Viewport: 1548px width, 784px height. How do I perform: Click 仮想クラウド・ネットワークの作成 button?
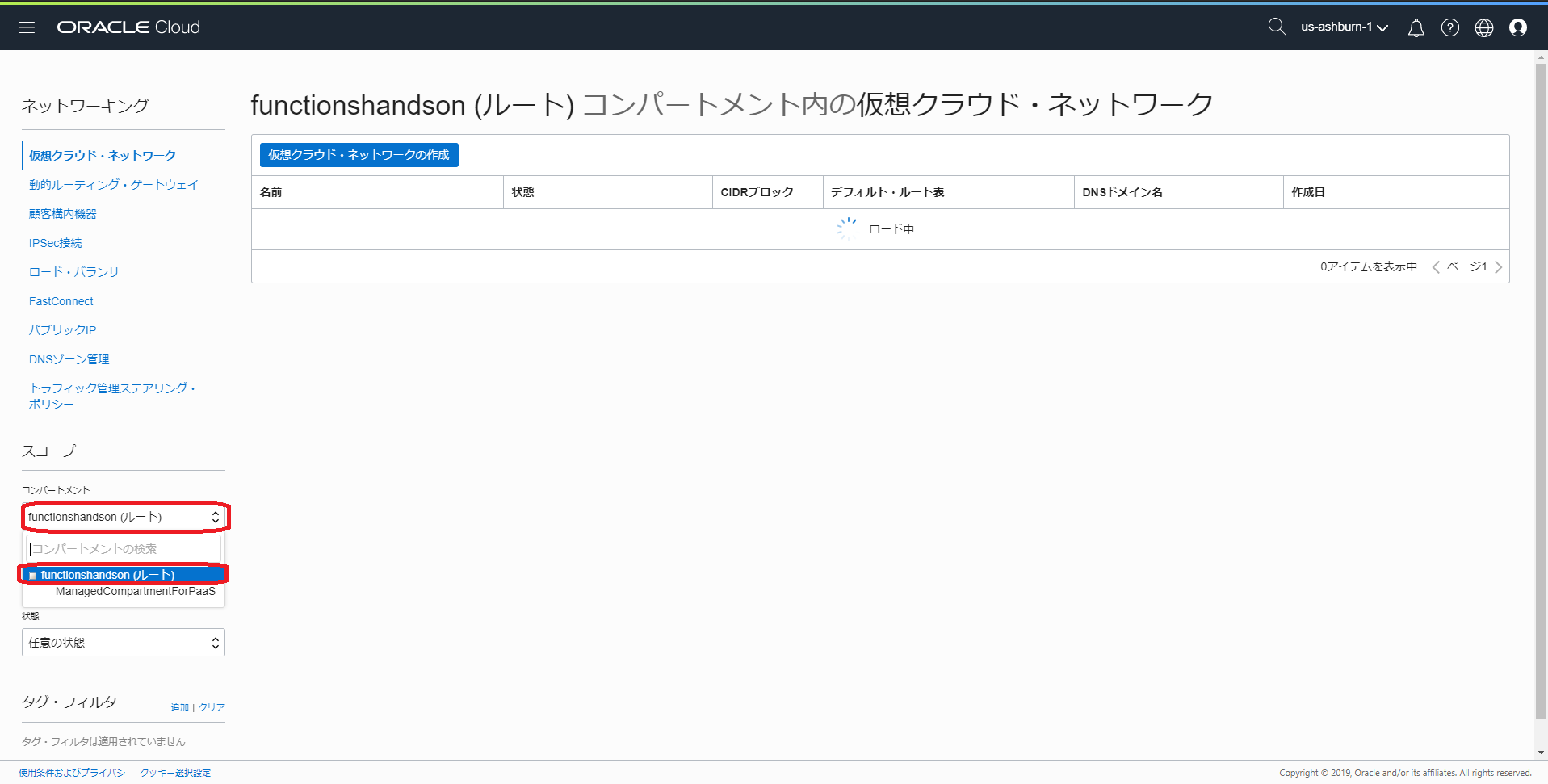click(x=359, y=155)
